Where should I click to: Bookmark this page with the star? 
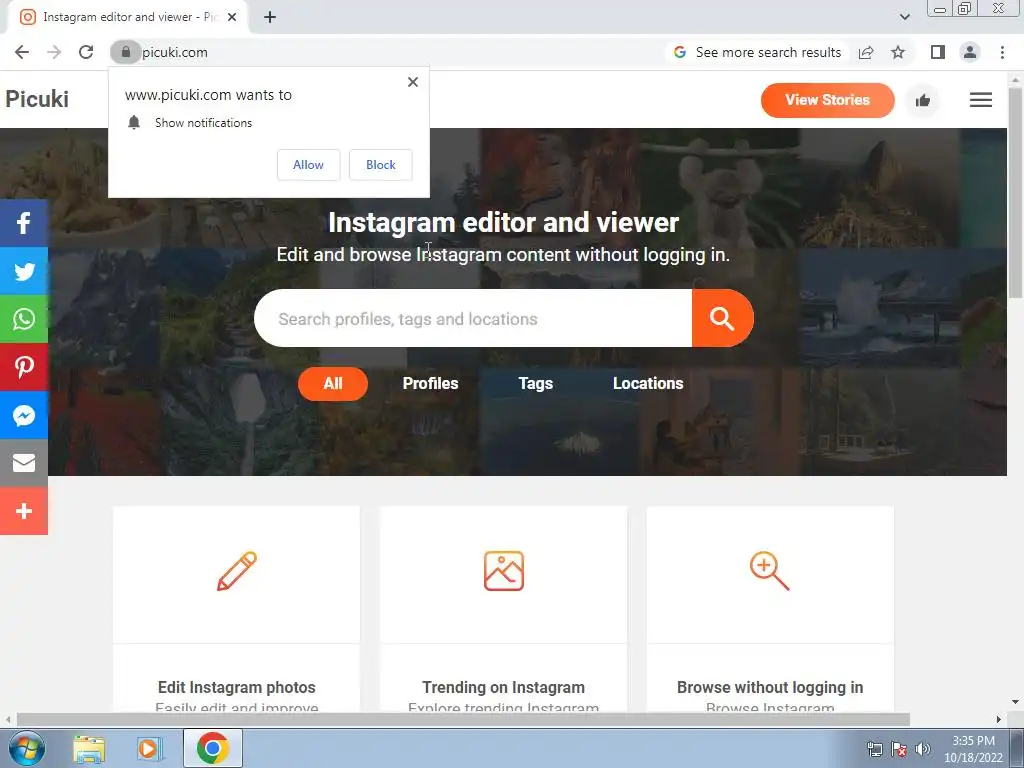(898, 52)
